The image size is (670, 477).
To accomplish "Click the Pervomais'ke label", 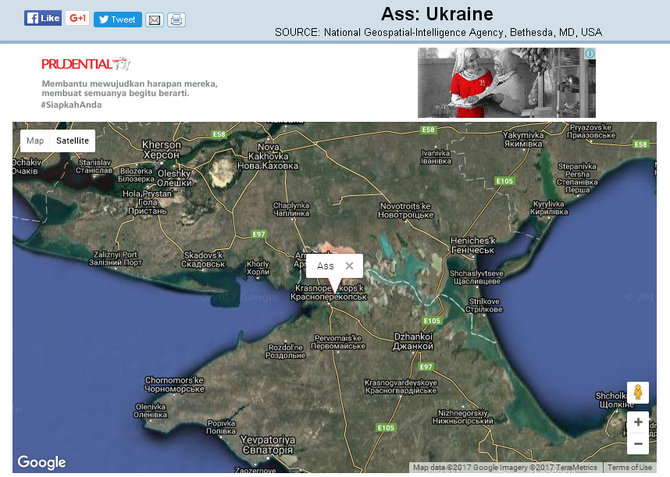I will (338, 342).
